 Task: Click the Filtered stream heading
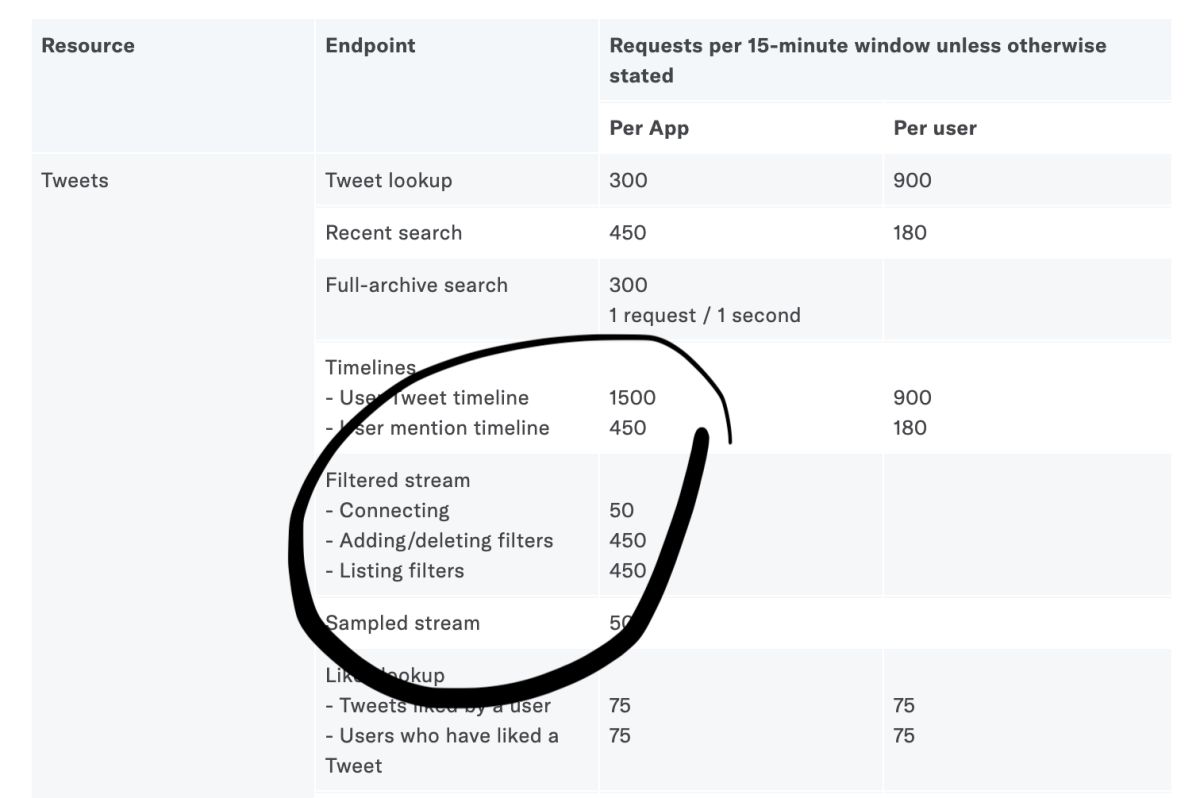pos(398,480)
